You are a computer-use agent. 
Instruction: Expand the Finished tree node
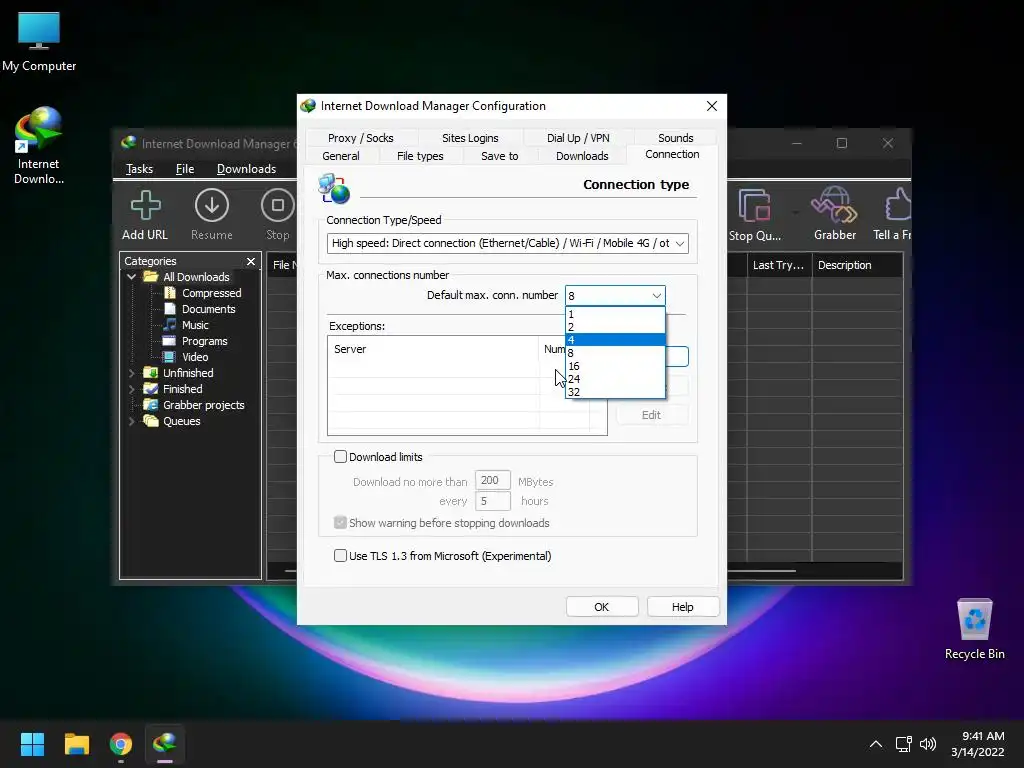131,389
